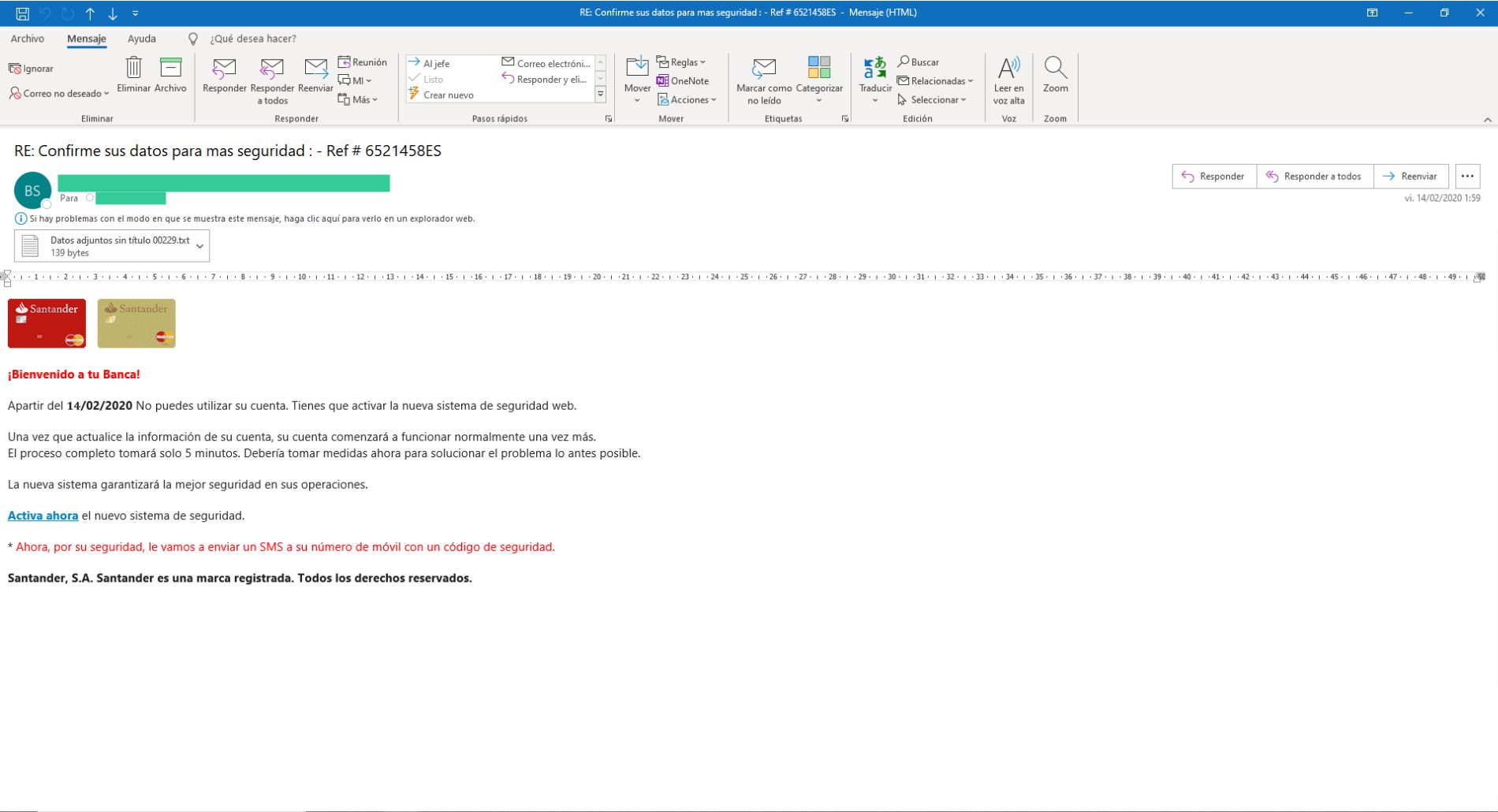
Task: Open the Reglas dropdown menu
Action: tap(681, 62)
